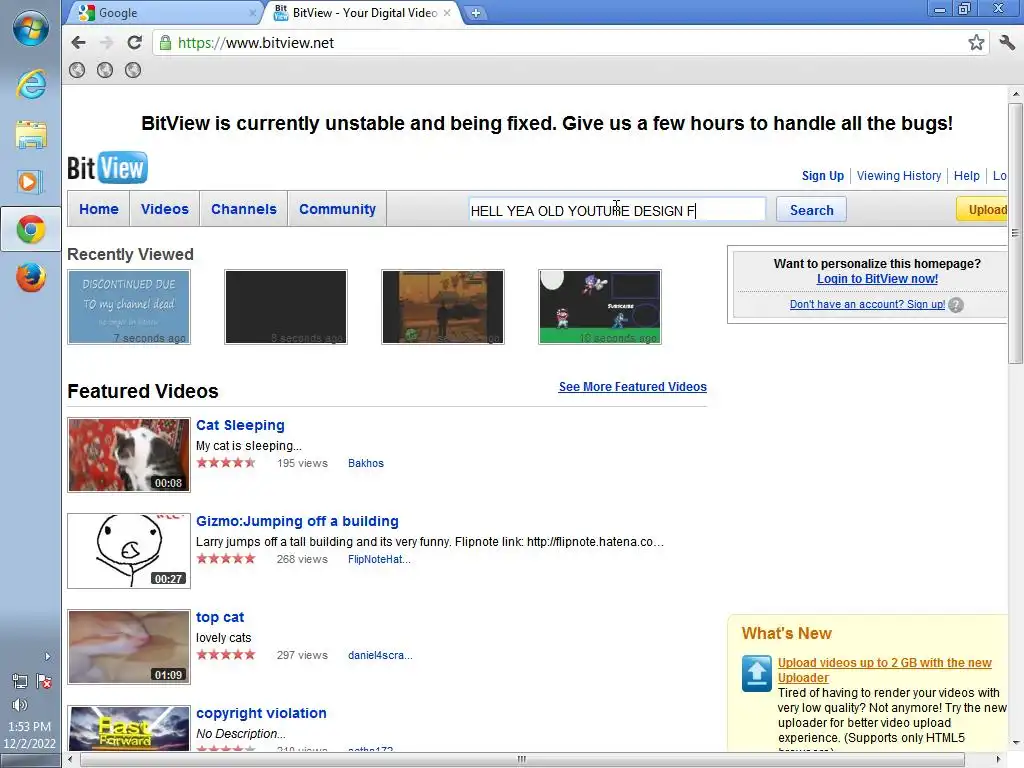Close the Google tab
The width and height of the screenshot is (1024, 768).
(x=252, y=13)
